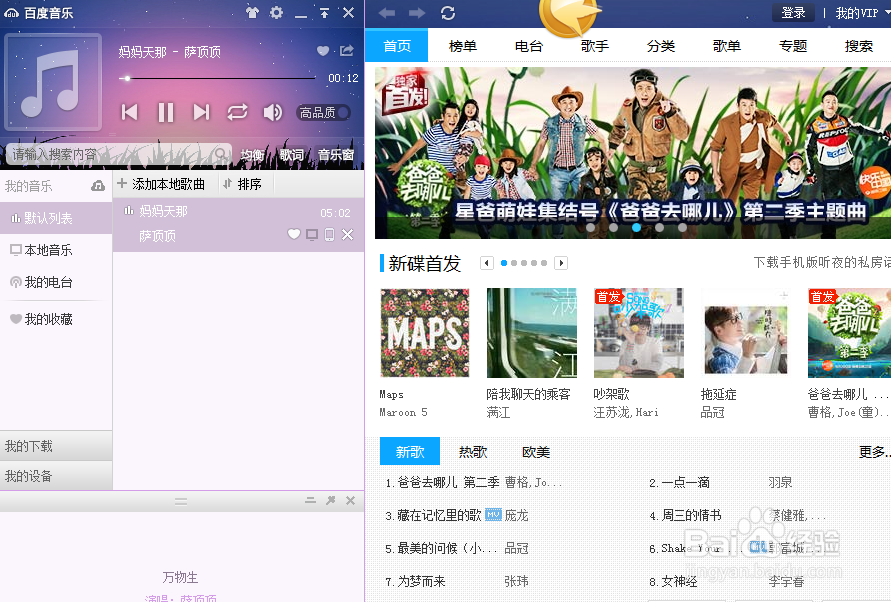The width and height of the screenshot is (891, 602).
Task: Open Maps album by Maroon 5
Action: (x=425, y=333)
